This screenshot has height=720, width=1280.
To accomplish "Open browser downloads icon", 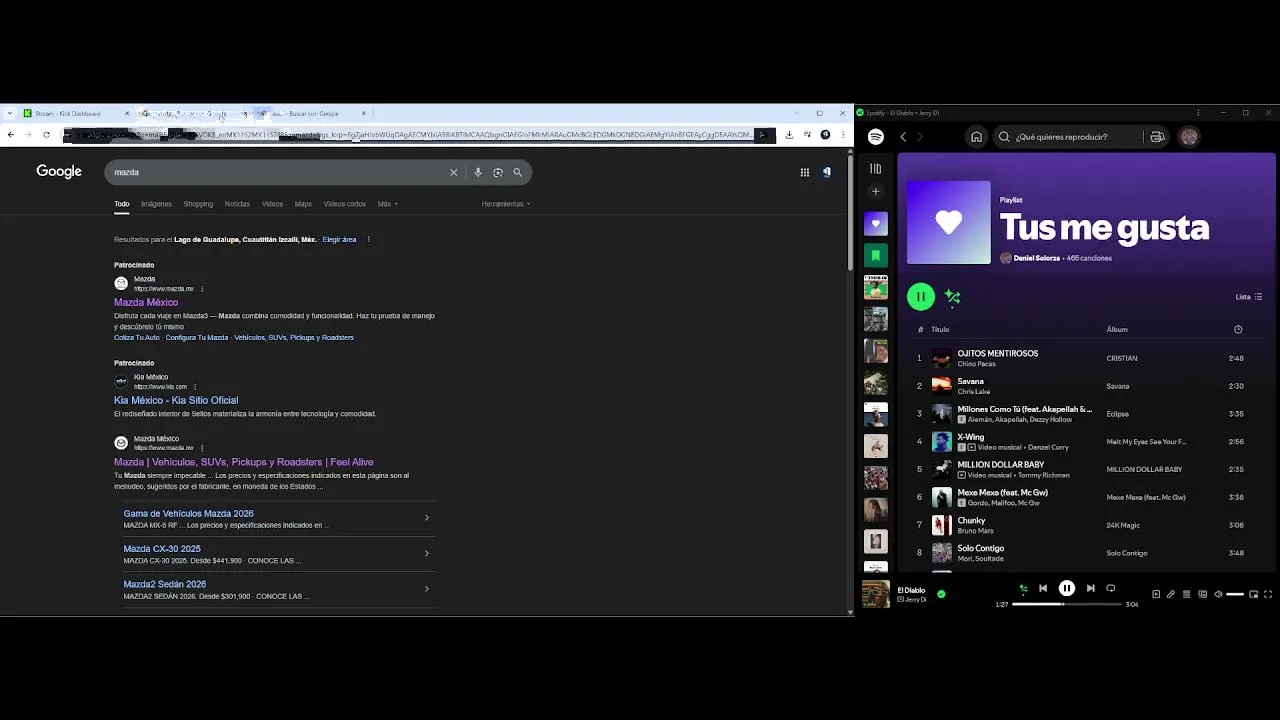I will [x=789, y=134].
